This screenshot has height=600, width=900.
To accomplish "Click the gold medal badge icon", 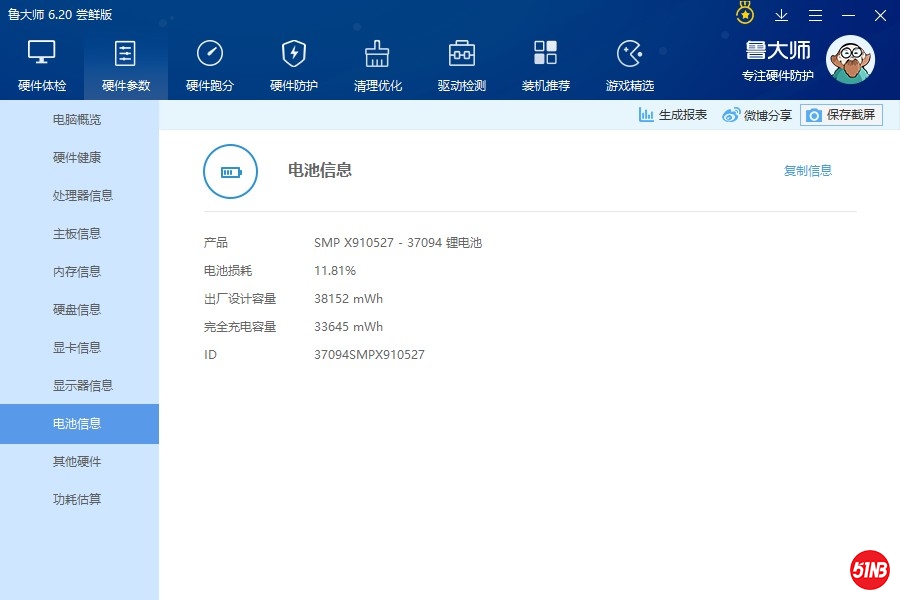I will [745, 14].
